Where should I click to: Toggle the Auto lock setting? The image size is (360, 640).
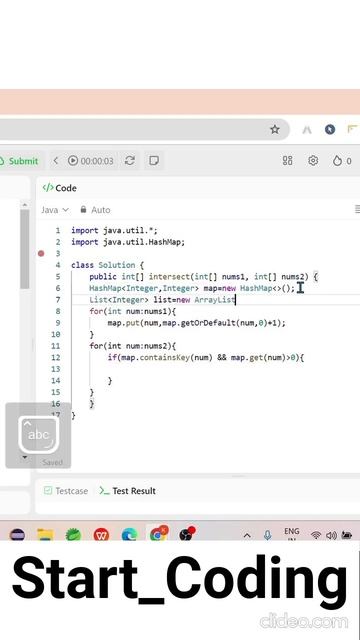click(95, 210)
